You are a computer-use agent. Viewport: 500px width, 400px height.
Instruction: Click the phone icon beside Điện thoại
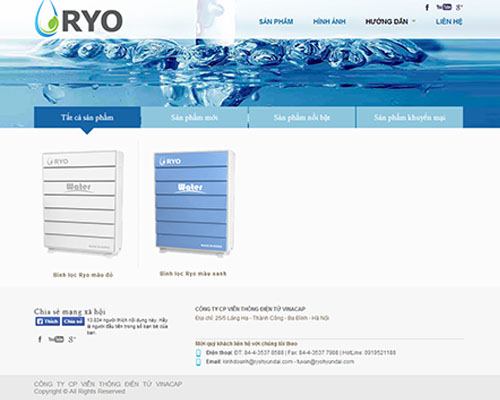(x=198, y=353)
